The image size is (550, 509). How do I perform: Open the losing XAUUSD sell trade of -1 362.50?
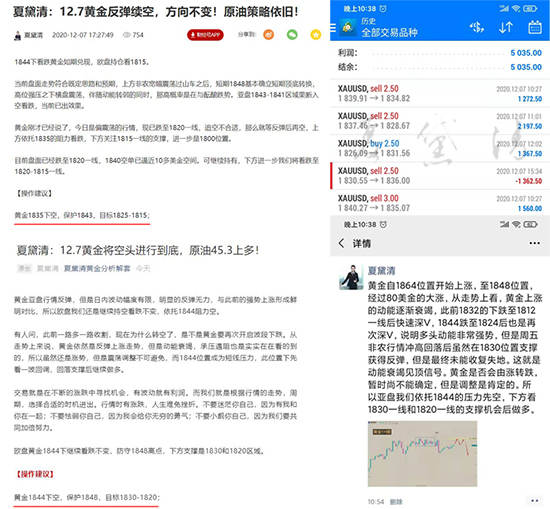pyautogui.click(x=440, y=175)
